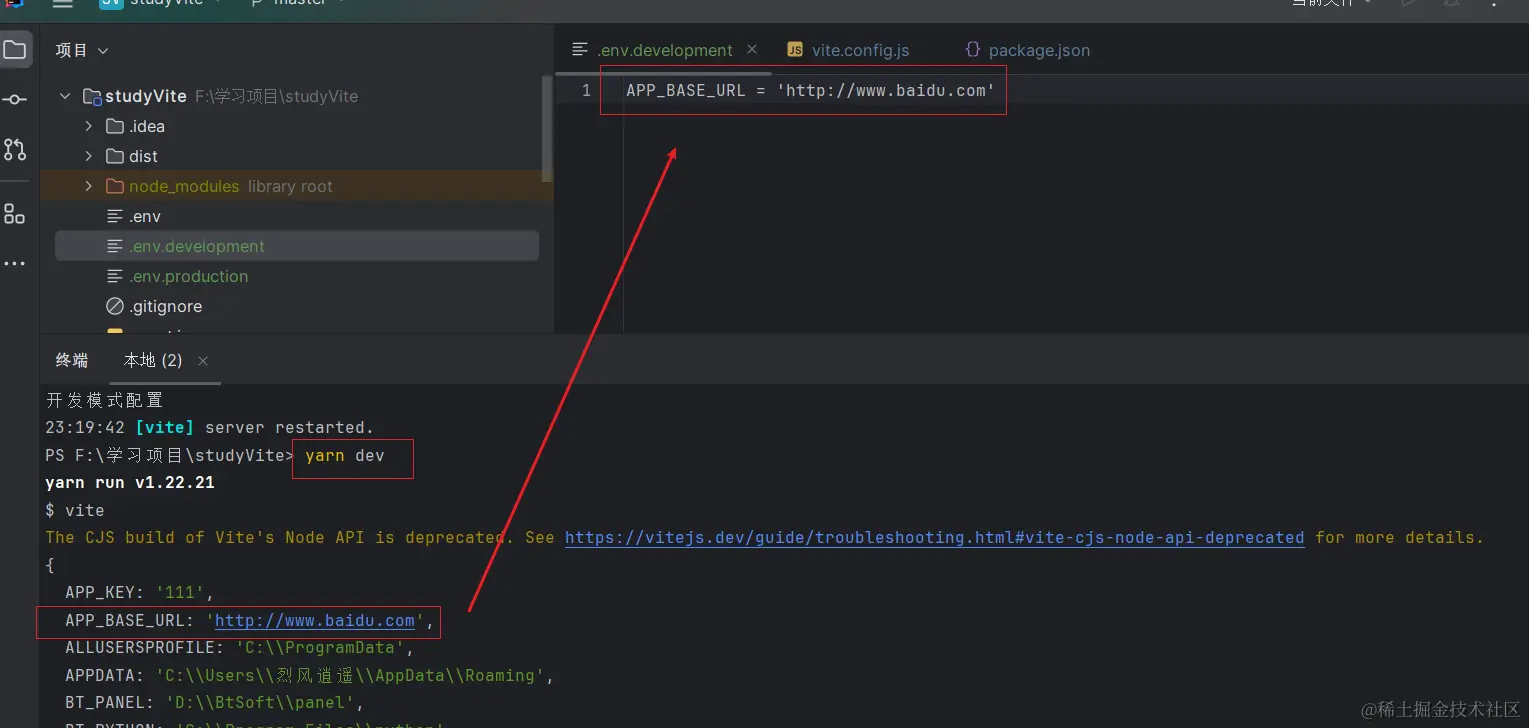The image size is (1529, 728).
Task: Place cursor in APP_BASE_URL editor line
Action: click(x=811, y=90)
